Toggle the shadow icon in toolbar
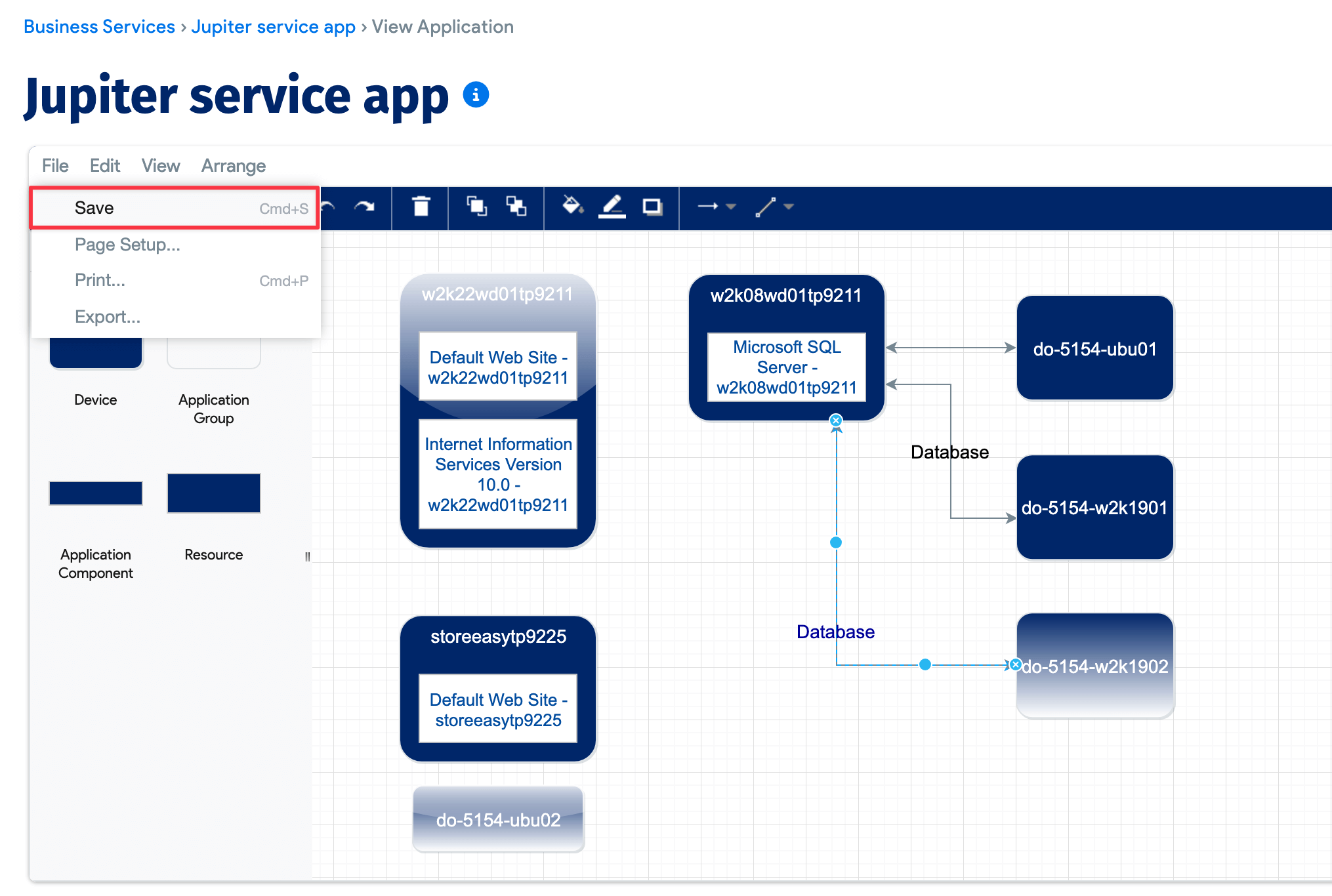The height and width of the screenshot is (896, 1332). (x=652, y=207)
